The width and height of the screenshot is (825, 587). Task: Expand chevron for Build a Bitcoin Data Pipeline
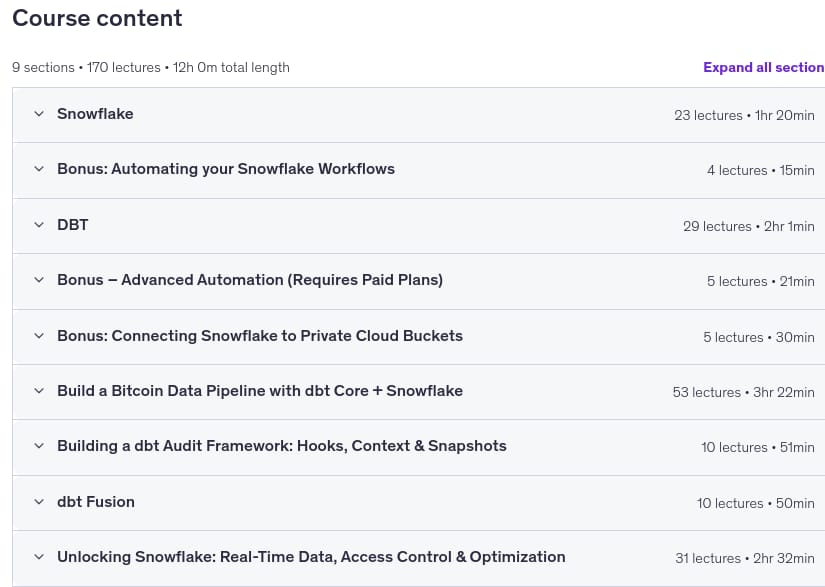39,391
